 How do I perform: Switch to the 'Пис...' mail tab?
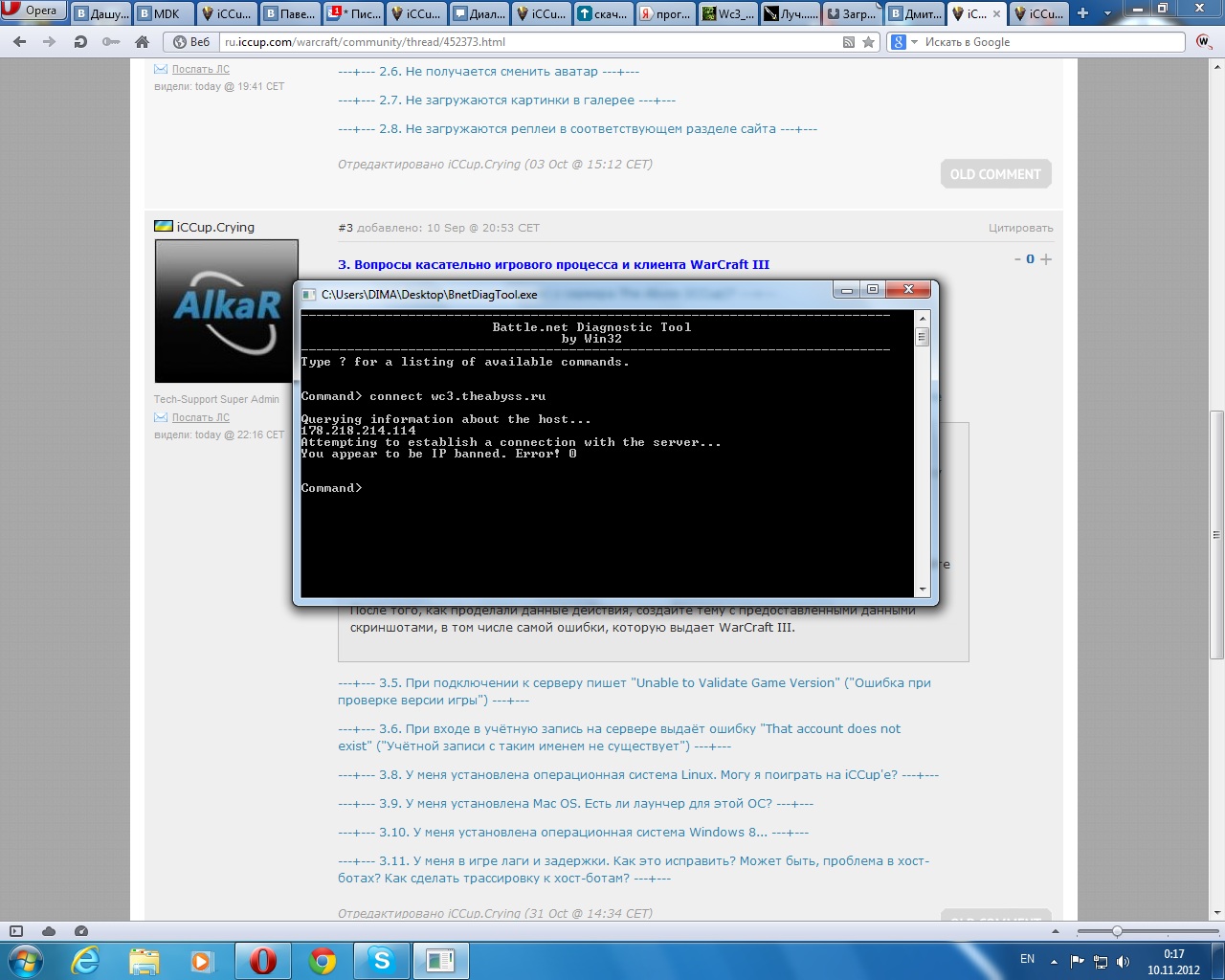coord(353,13)
